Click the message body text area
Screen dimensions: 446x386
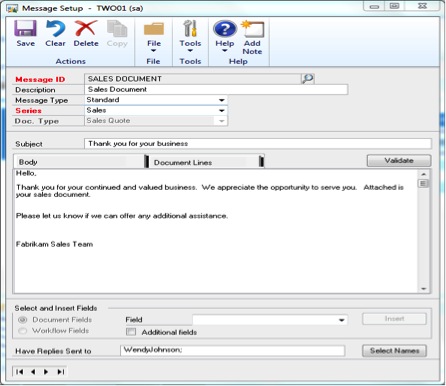pyautogui.click(x=215, y=231)
